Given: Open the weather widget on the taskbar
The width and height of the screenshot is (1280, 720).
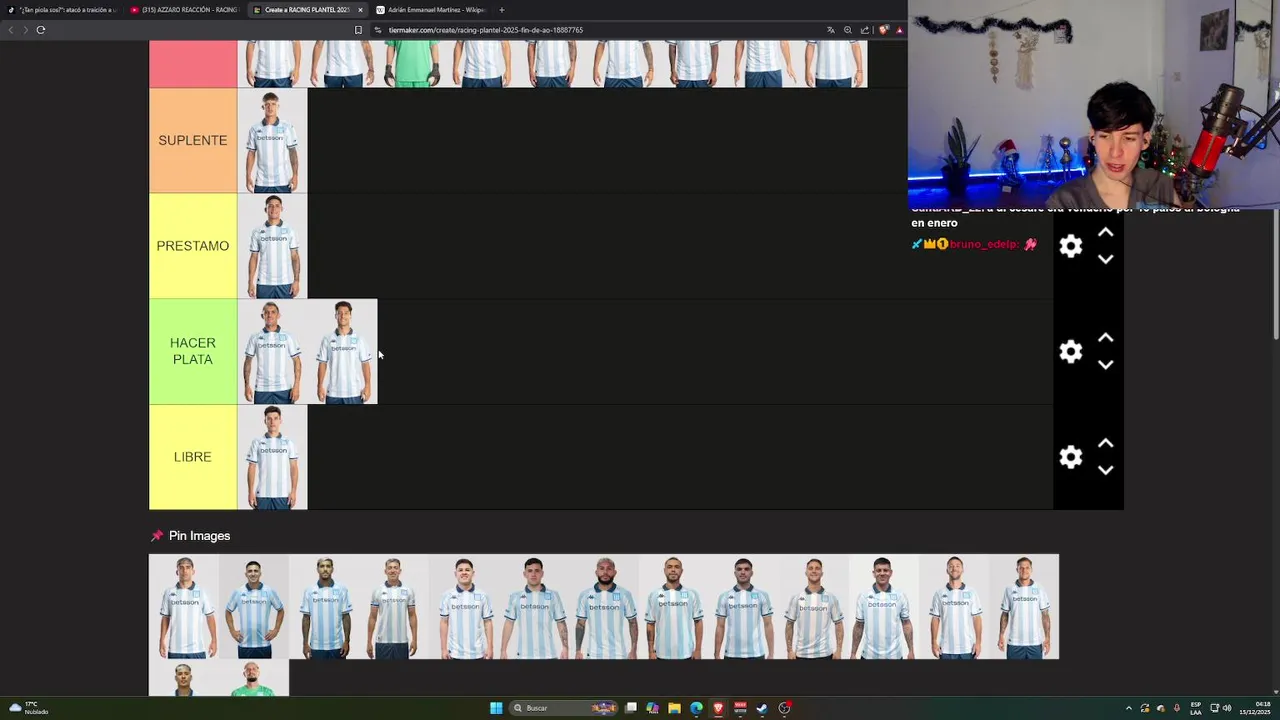Looking at the screenshot, I should pos(28,708).
